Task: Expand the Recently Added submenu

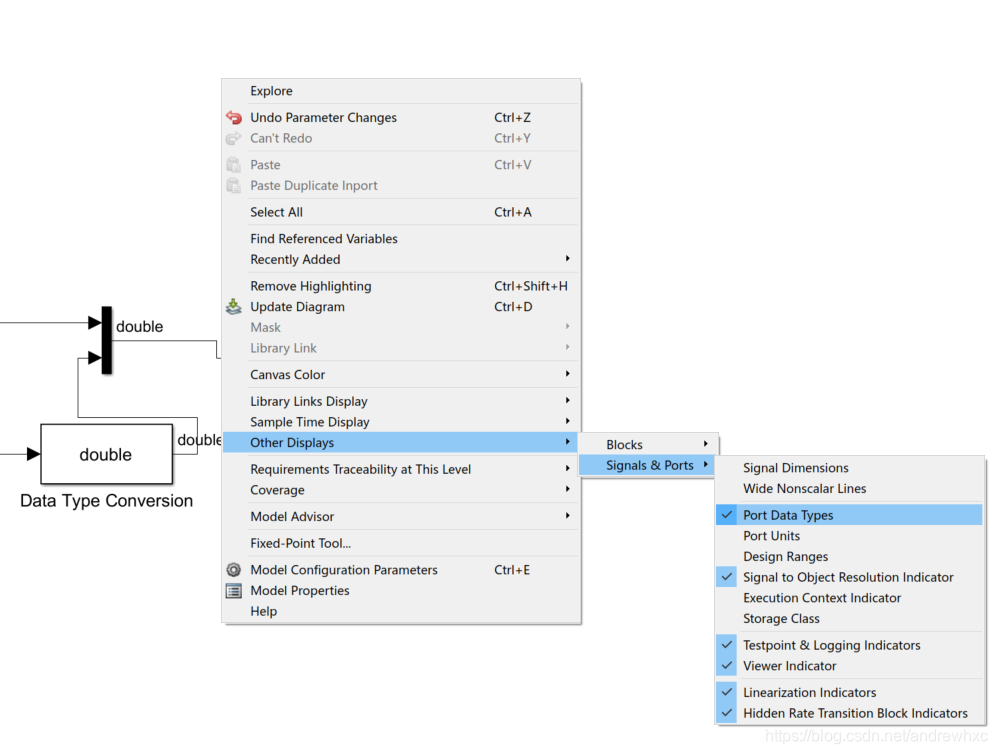Action: click(x=401, y=259)
